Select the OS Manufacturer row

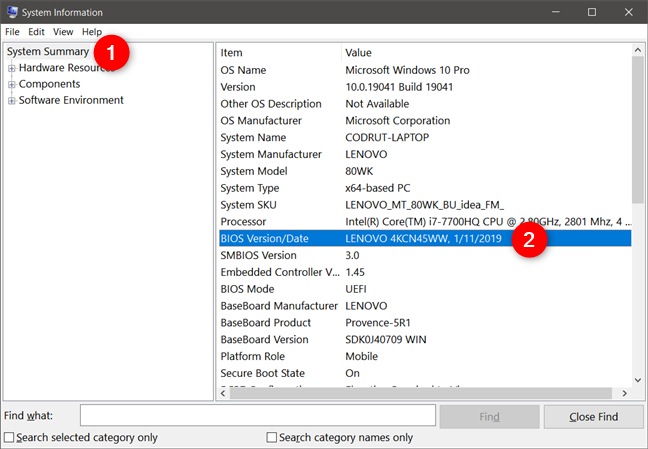425,121
